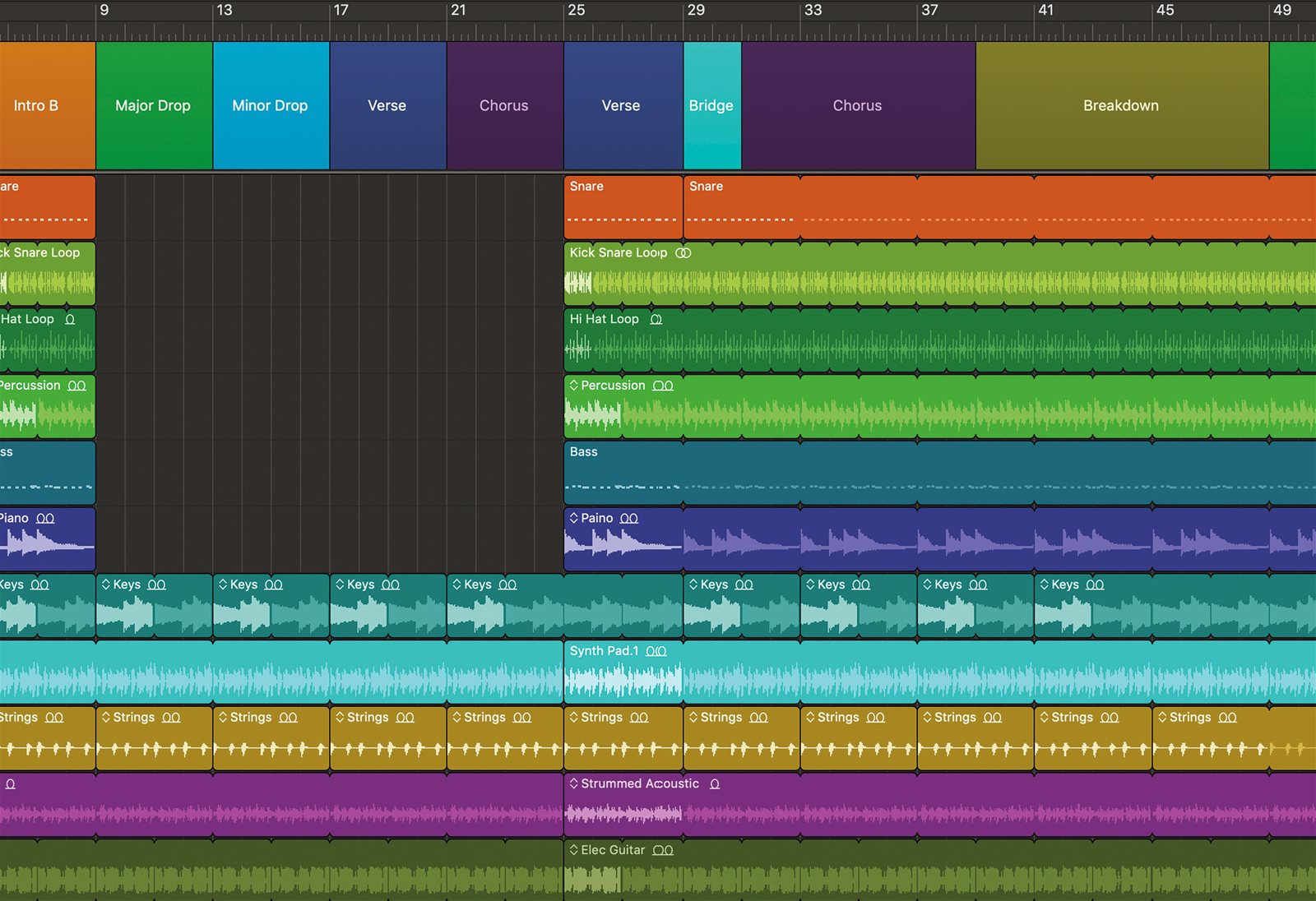
Task: Select the Keys region starting at bar 33
Action: 858,606
